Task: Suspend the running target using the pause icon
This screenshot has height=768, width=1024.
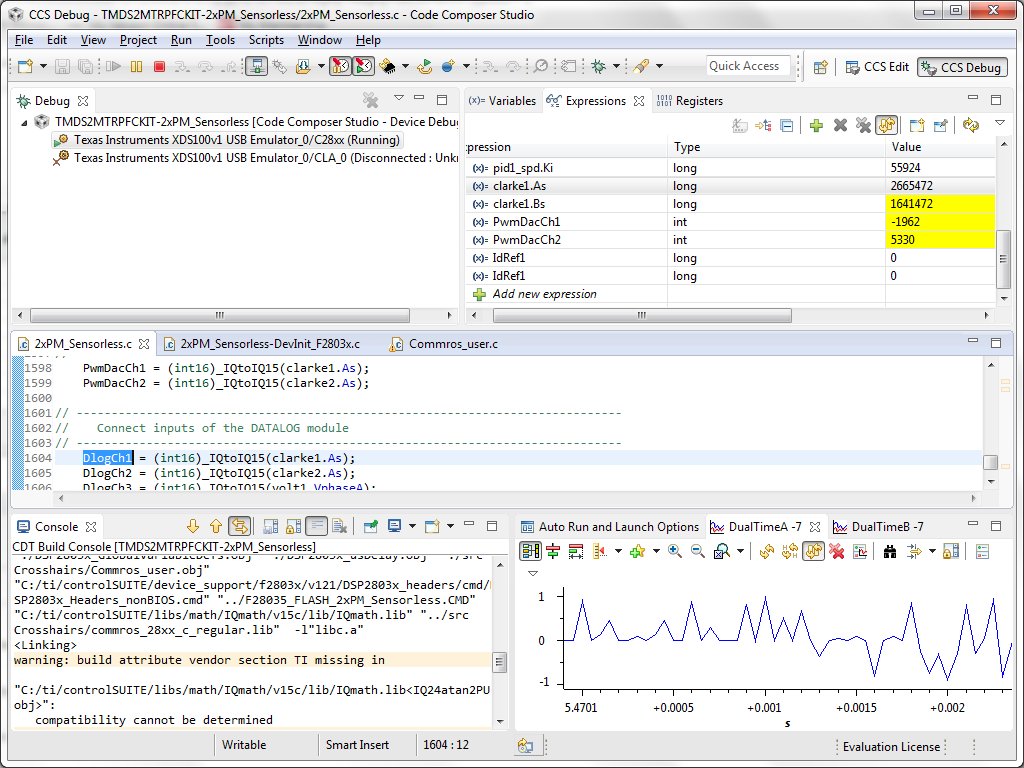Action: pyautogui.click(x=135, y=67)
